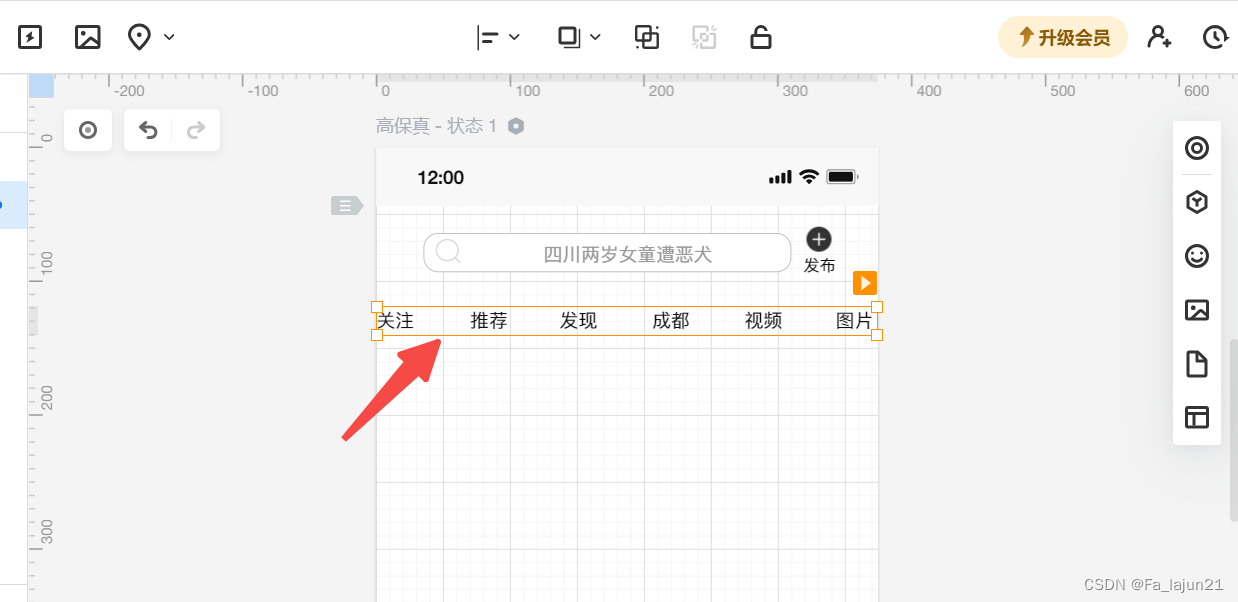Select the 发现 tab

[578, 321]
